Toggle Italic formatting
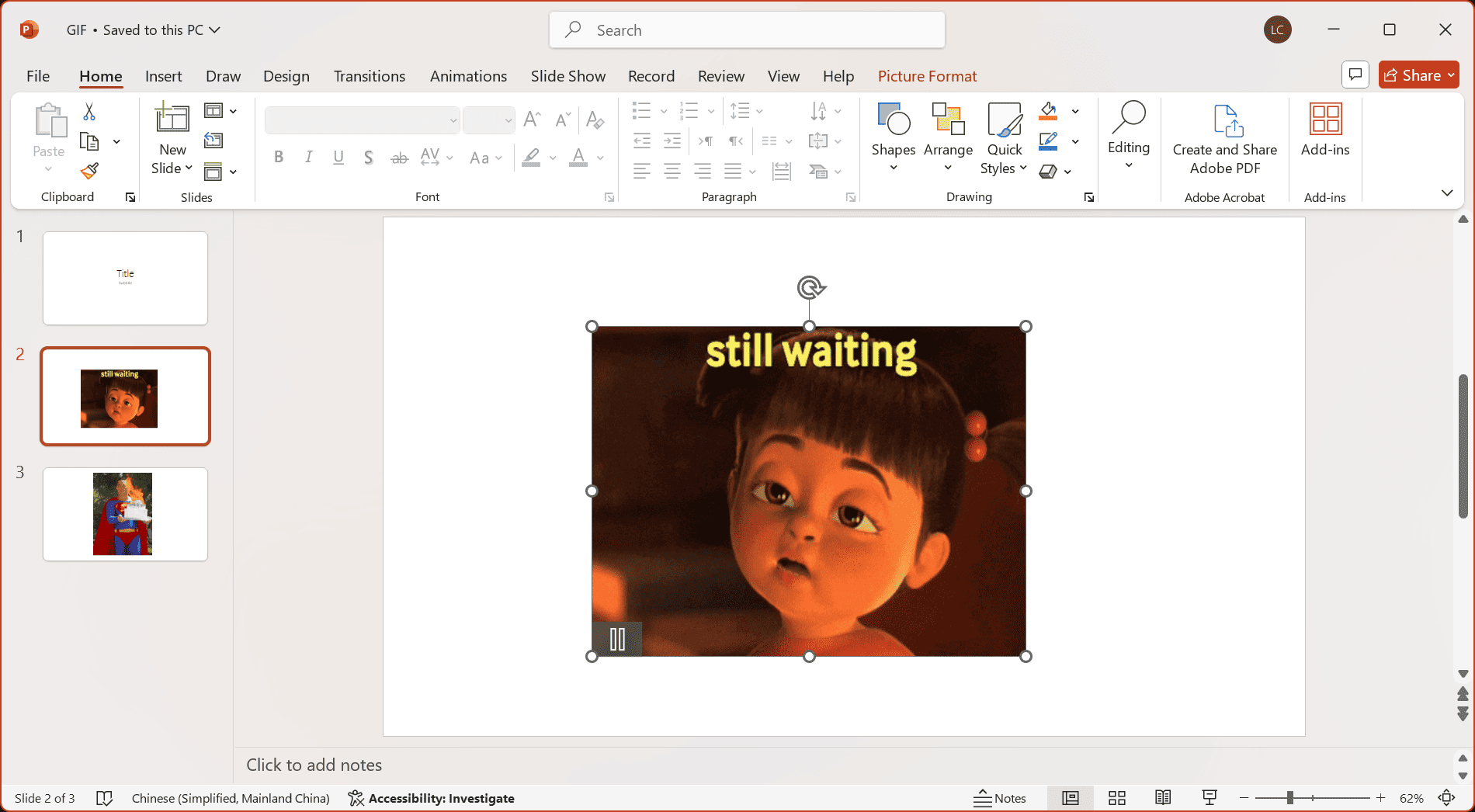 tap(308, 158)
